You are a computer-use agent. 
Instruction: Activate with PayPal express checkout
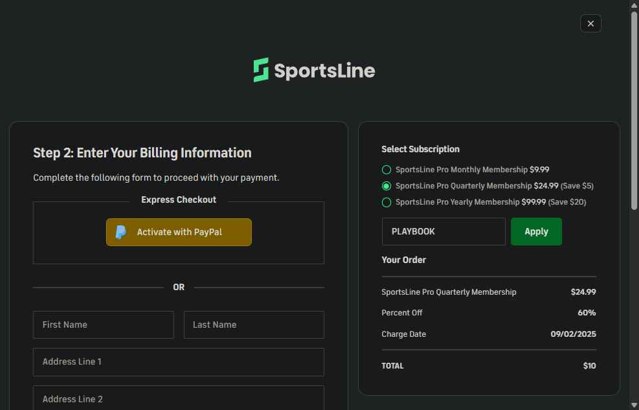coord(179,232)
